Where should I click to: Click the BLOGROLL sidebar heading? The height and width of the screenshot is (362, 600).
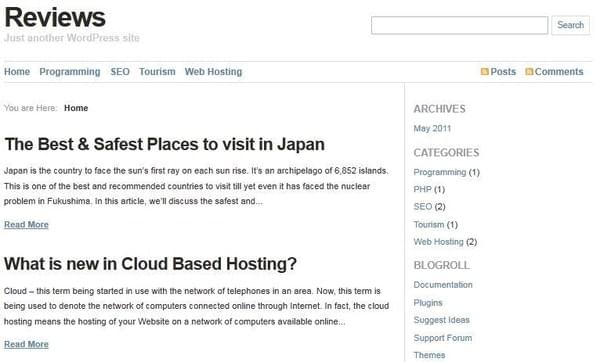[x=441, y=266]
